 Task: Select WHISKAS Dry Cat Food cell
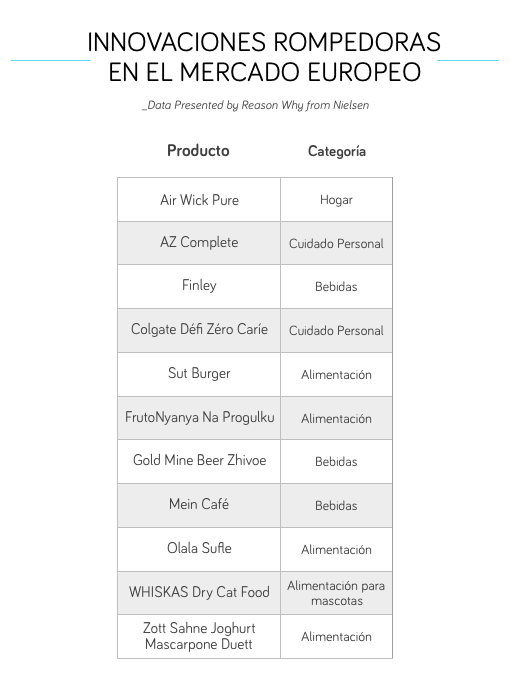point(199,593)
